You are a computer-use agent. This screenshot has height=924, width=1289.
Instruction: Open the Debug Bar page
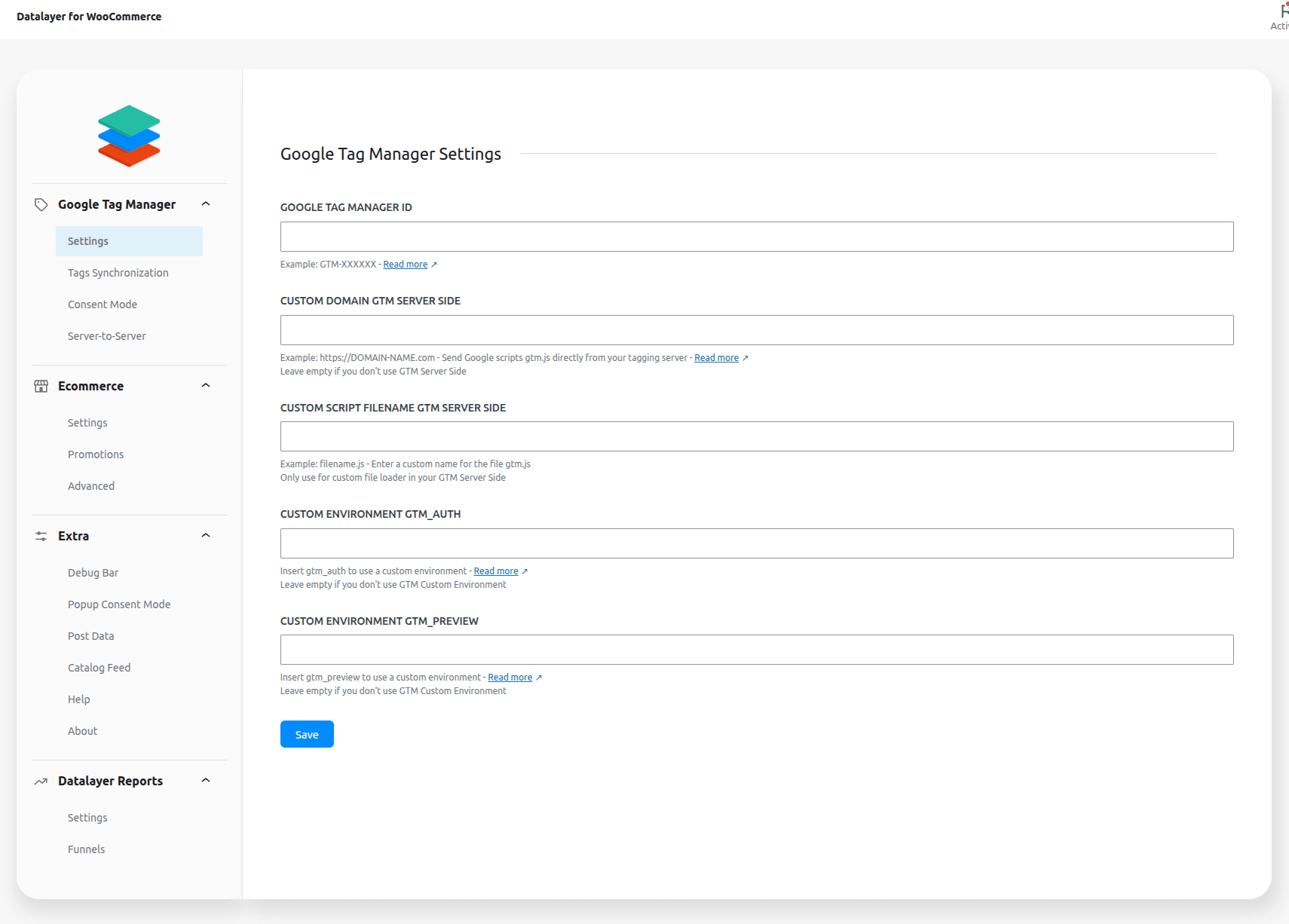[93, 573]
